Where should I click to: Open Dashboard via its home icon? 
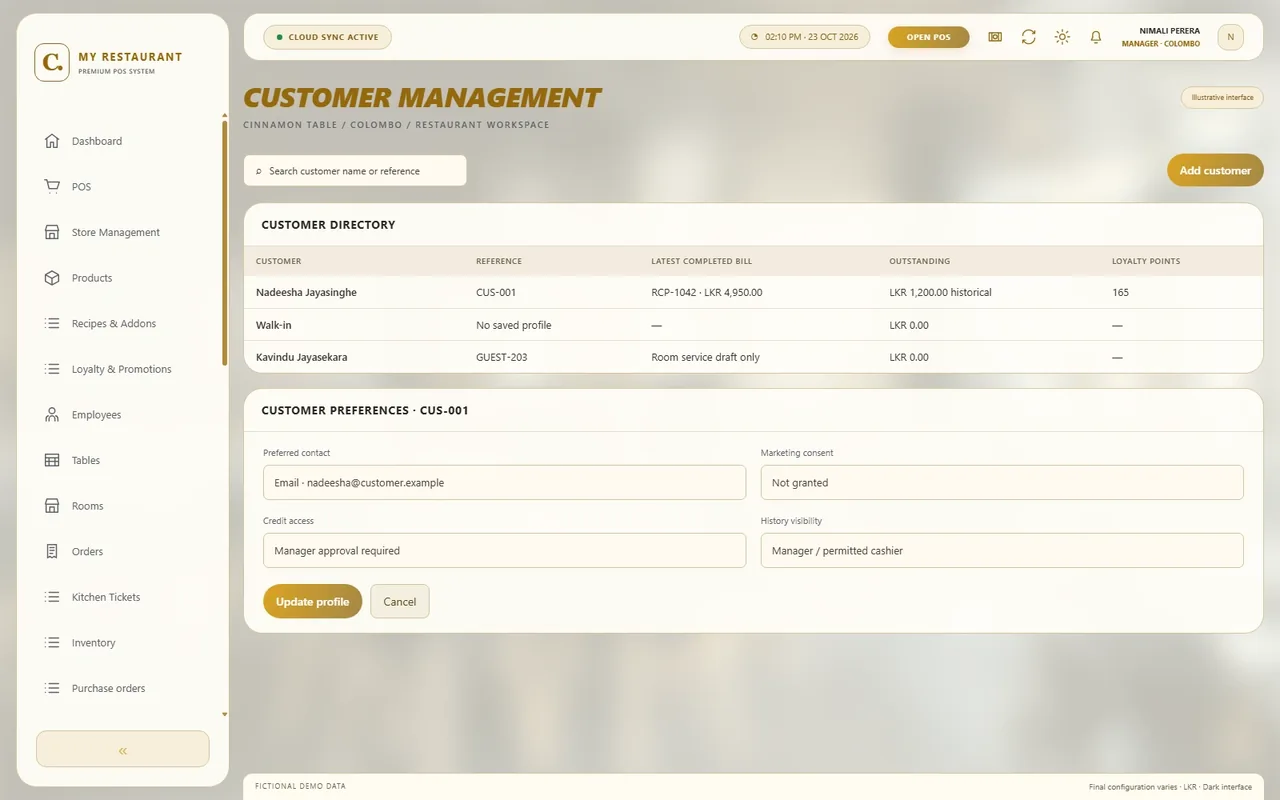pos(52,141)
